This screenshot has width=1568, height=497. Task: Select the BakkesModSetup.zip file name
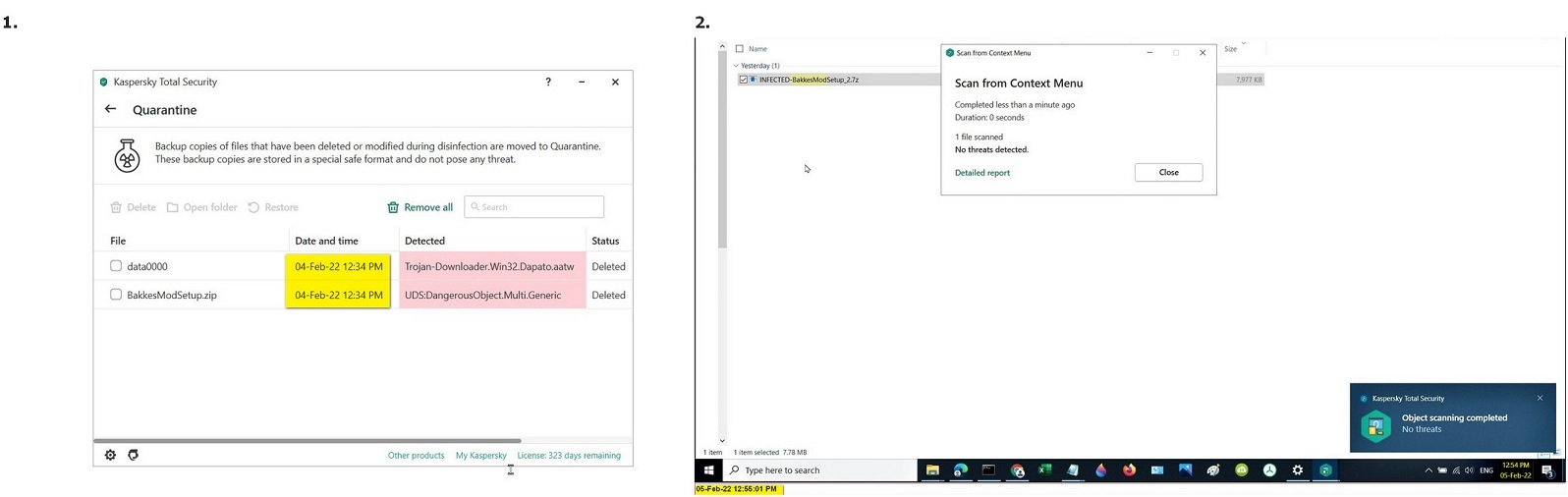[x=172, y=295]
